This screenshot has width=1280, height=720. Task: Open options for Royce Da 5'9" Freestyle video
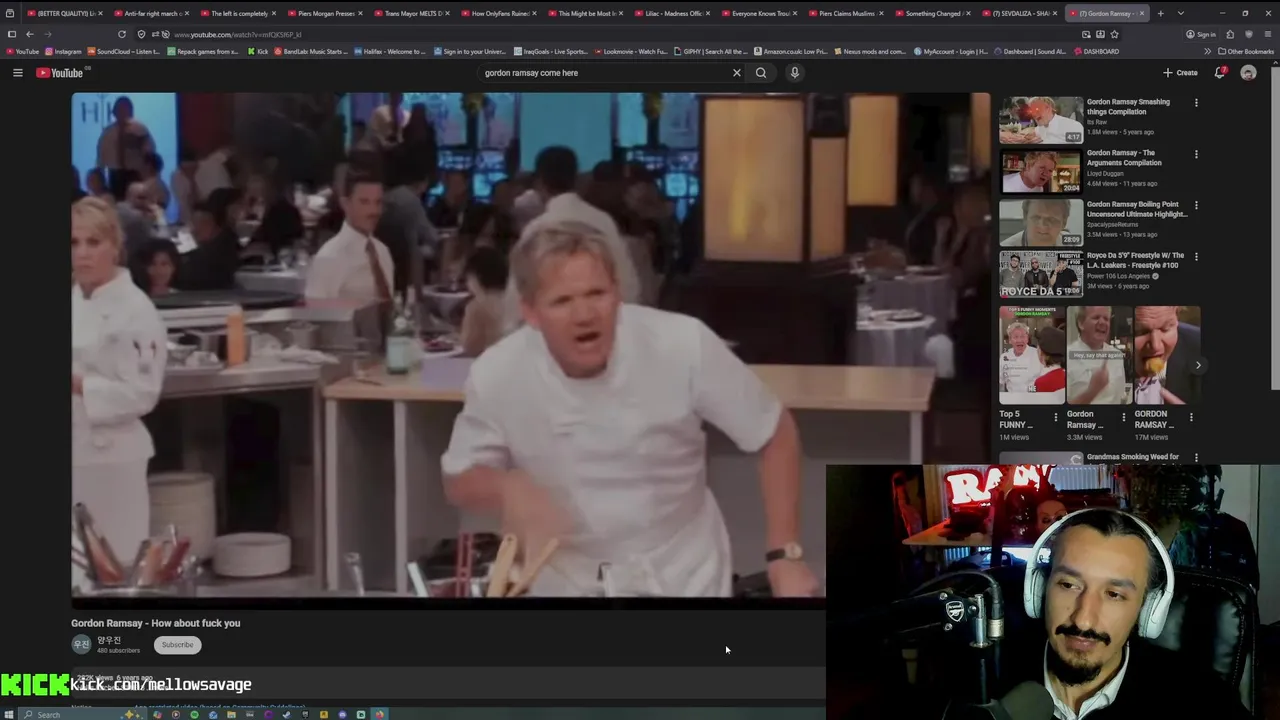[1196, 256]
